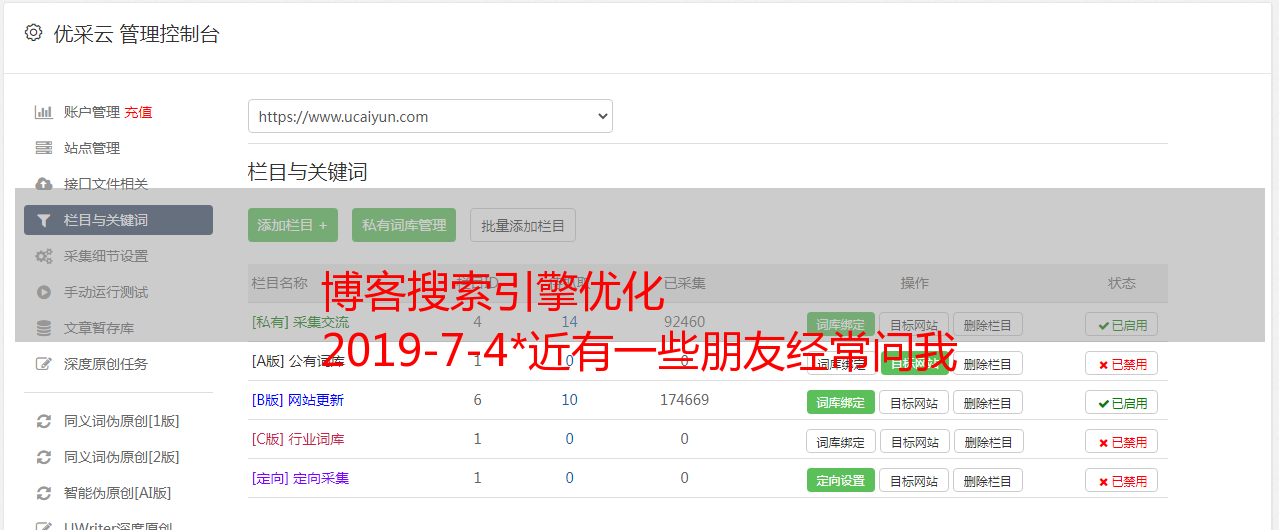Screen dimensions: 1279x530
Task: Click 删除栏目 in the [A版] 公有词库 row
Action: [988, 363]
